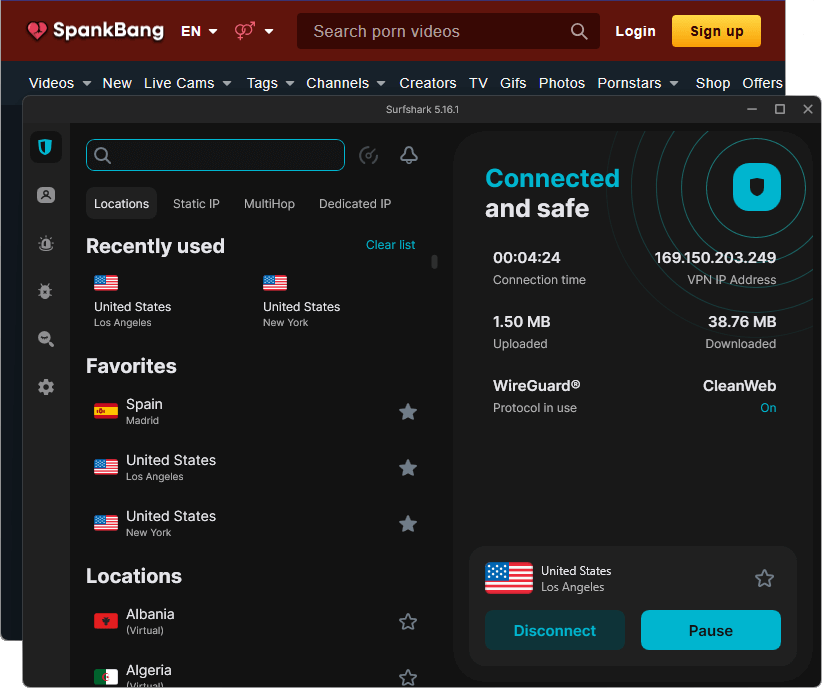Image resolution: width=822 pixels, height=688 pixels.
Task: Open the Creators menu item
Action: [x=428, y=83]
